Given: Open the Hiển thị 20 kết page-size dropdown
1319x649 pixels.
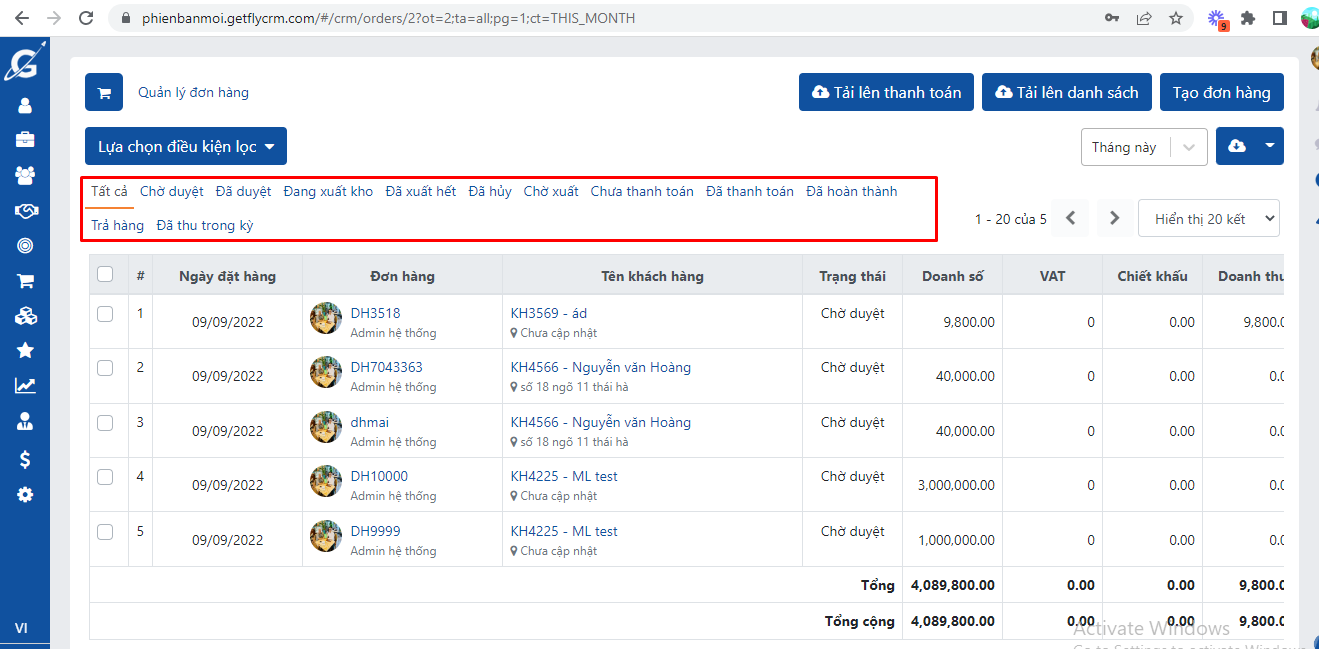Looking at the screenshot, I should click(x=1208, y=218).
